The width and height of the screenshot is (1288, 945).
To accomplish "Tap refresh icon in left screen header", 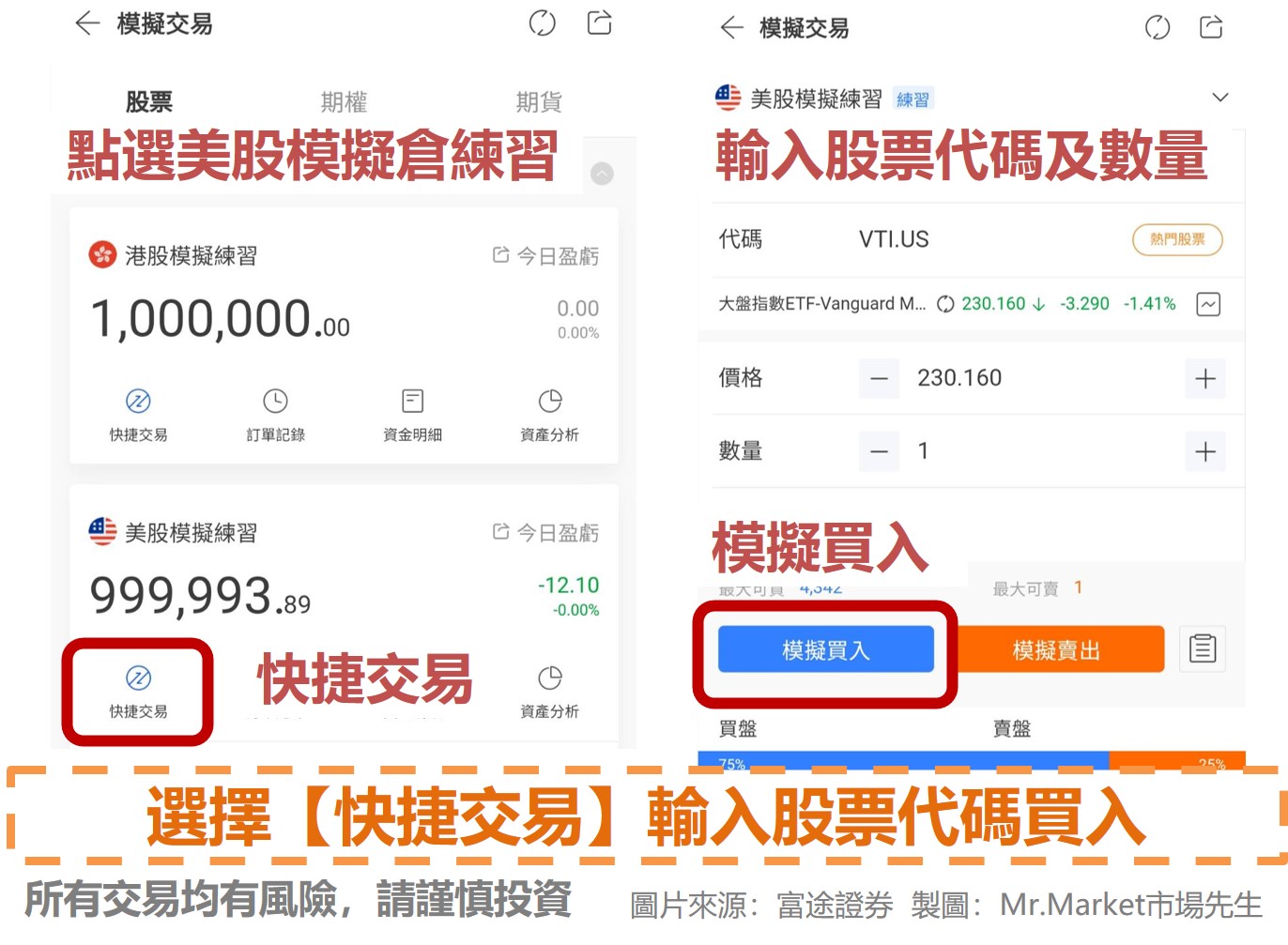I will (x=542, y=23).
